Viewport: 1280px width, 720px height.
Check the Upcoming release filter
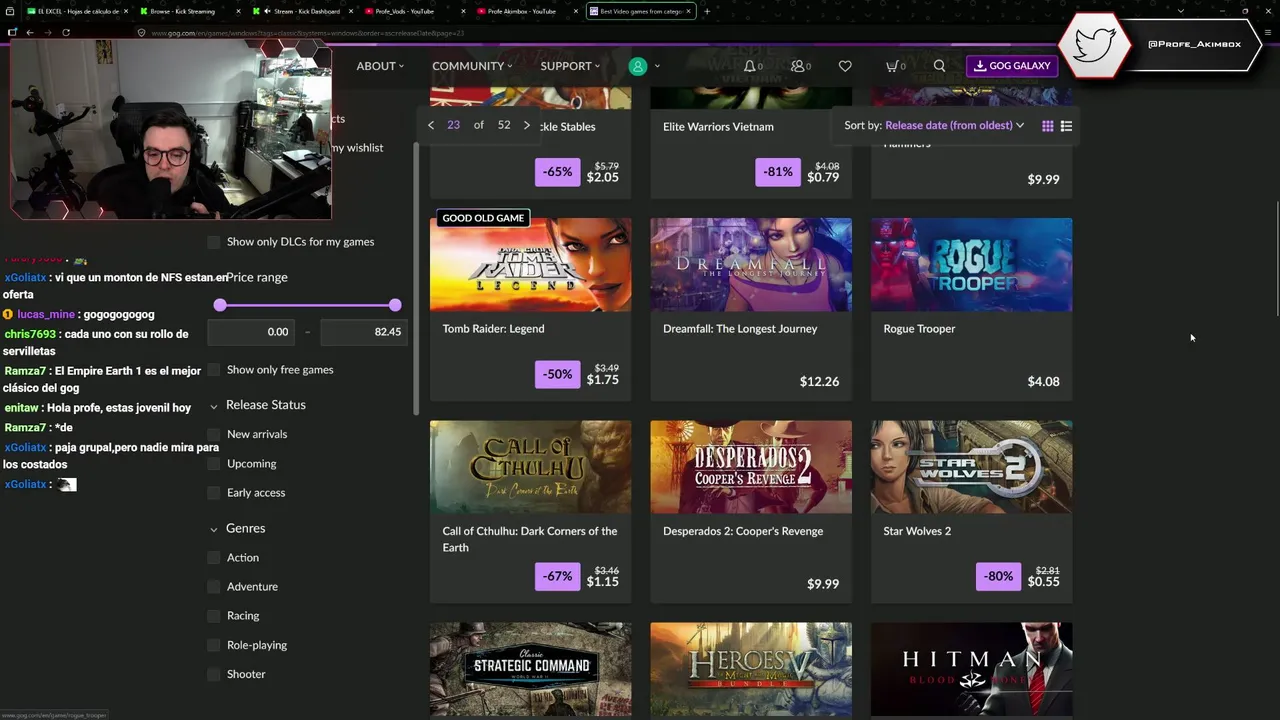tap(214, 464)
